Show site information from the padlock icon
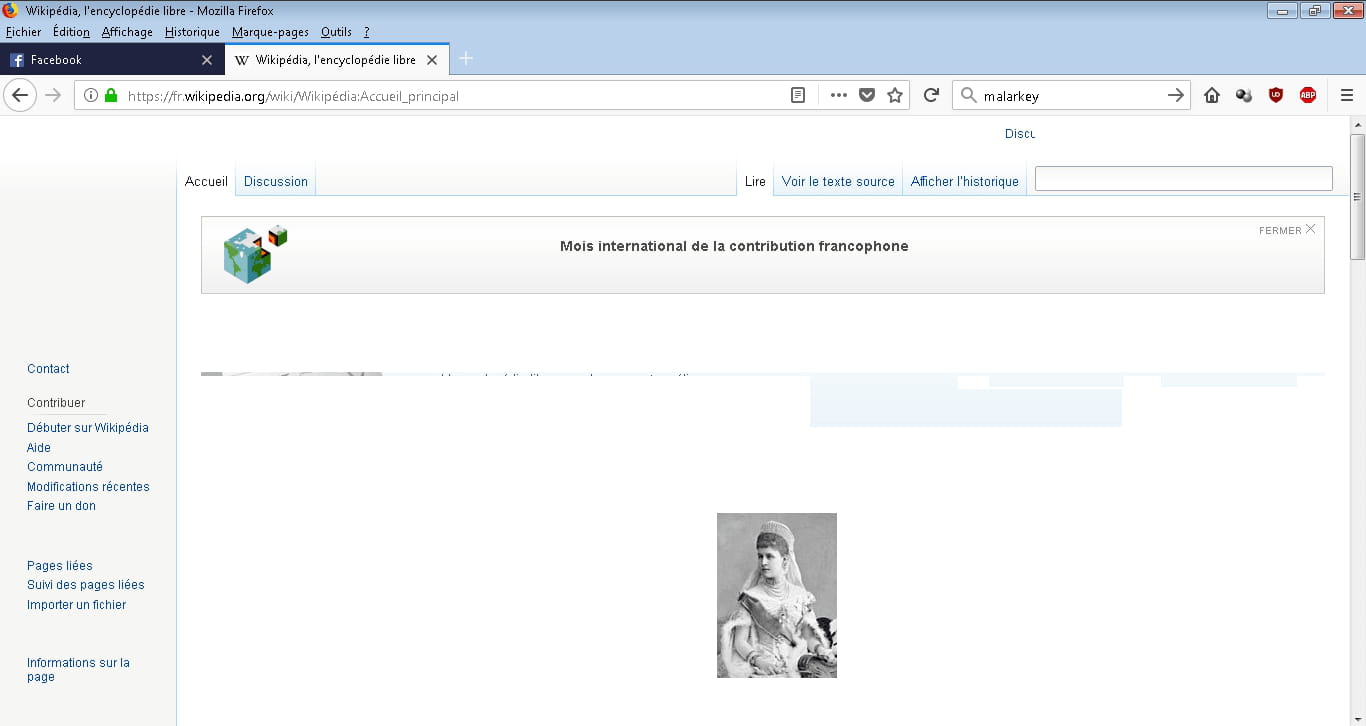 (111, 96)
